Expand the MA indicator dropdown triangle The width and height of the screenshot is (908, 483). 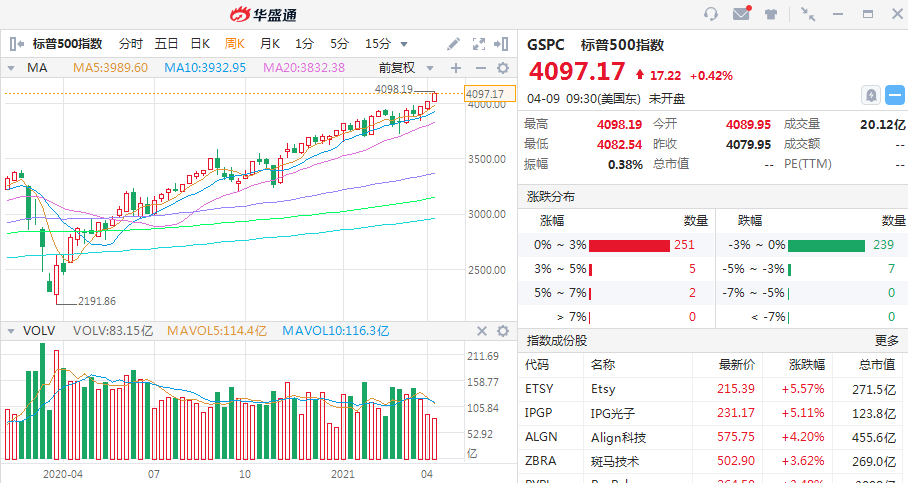point(10,68)
